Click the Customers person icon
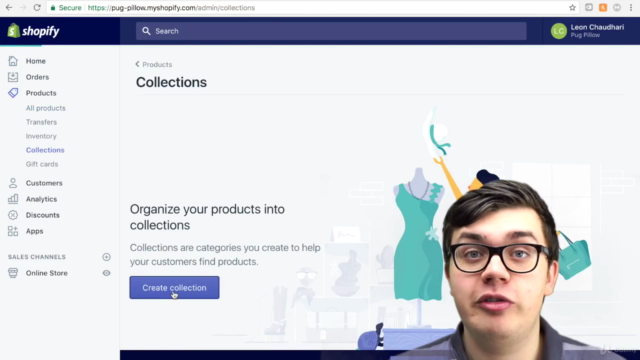Screen dimensions: 640x360 [13, 183]
